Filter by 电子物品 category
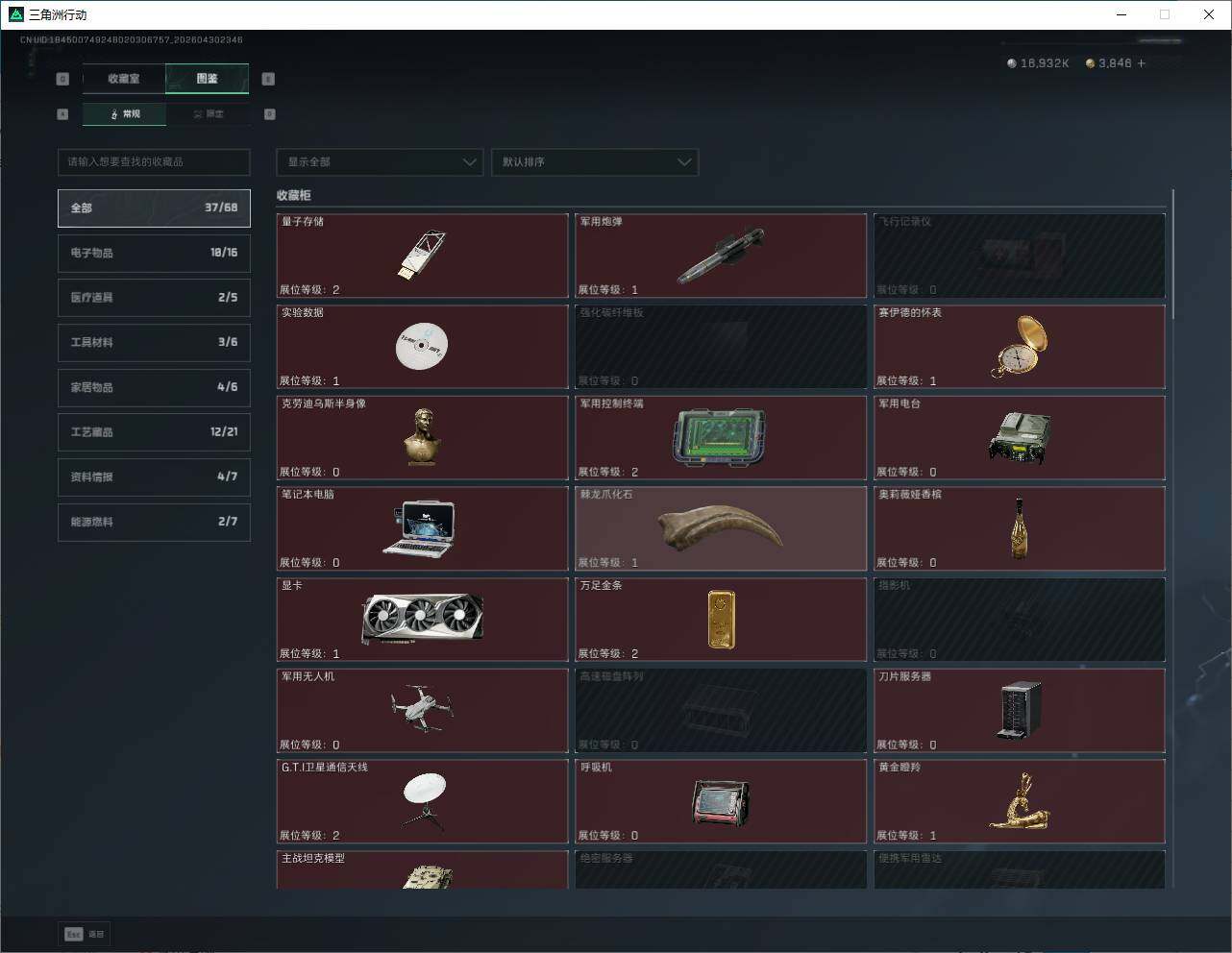The image size is (1232, 953). coord(154,253)
